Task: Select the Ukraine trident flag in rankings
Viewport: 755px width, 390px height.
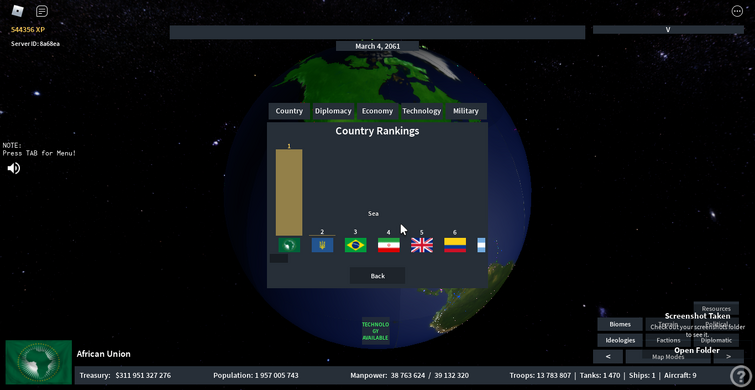Action: 322,245
